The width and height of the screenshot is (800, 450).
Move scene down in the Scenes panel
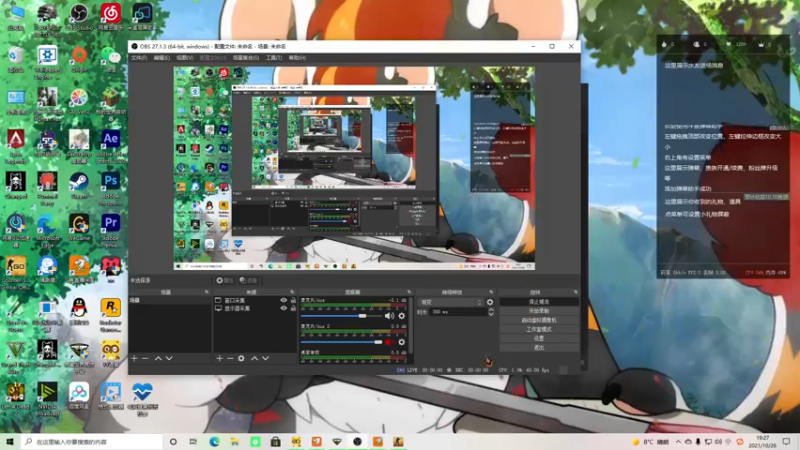(x=169, y=359)
